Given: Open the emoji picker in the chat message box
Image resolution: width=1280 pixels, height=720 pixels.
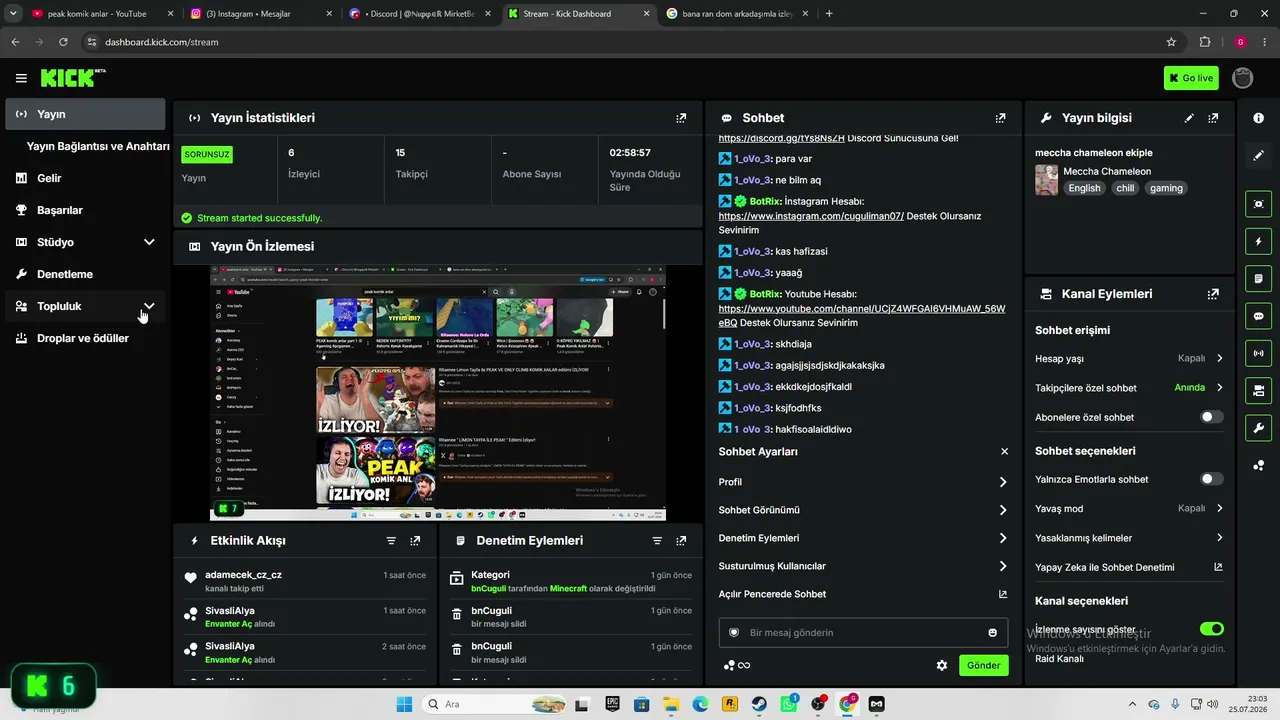Looking at the screenshot, I should 992,633.
